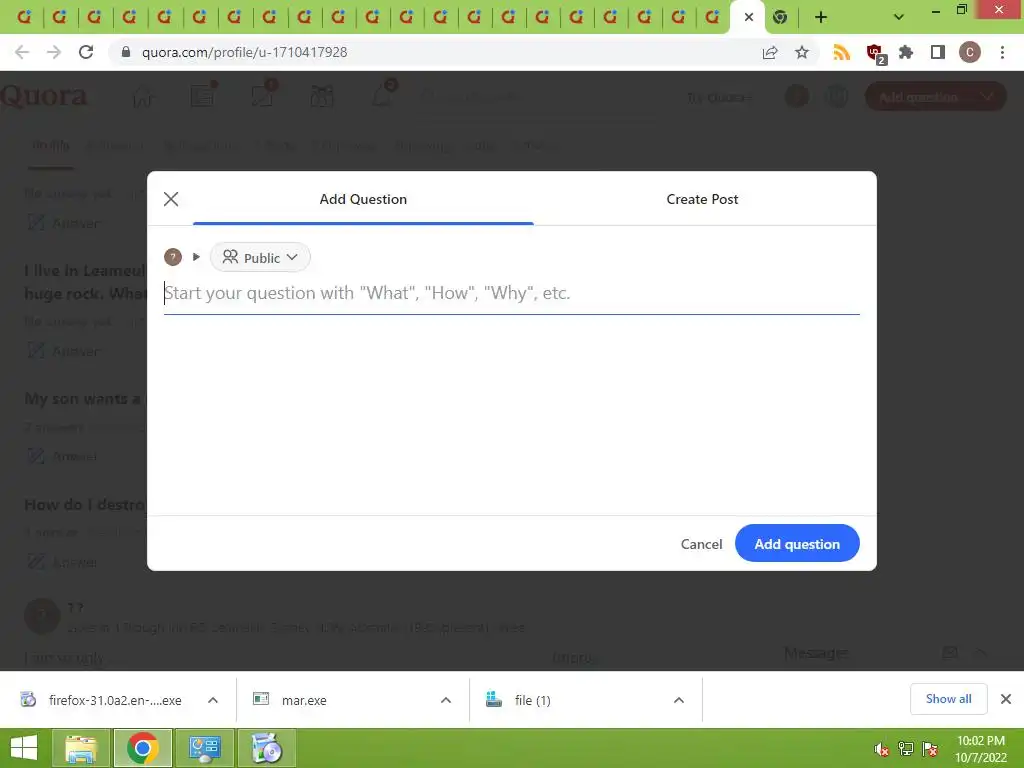Click the Action Center flag tray icon

pyautogui.click(x=930, y=749)
